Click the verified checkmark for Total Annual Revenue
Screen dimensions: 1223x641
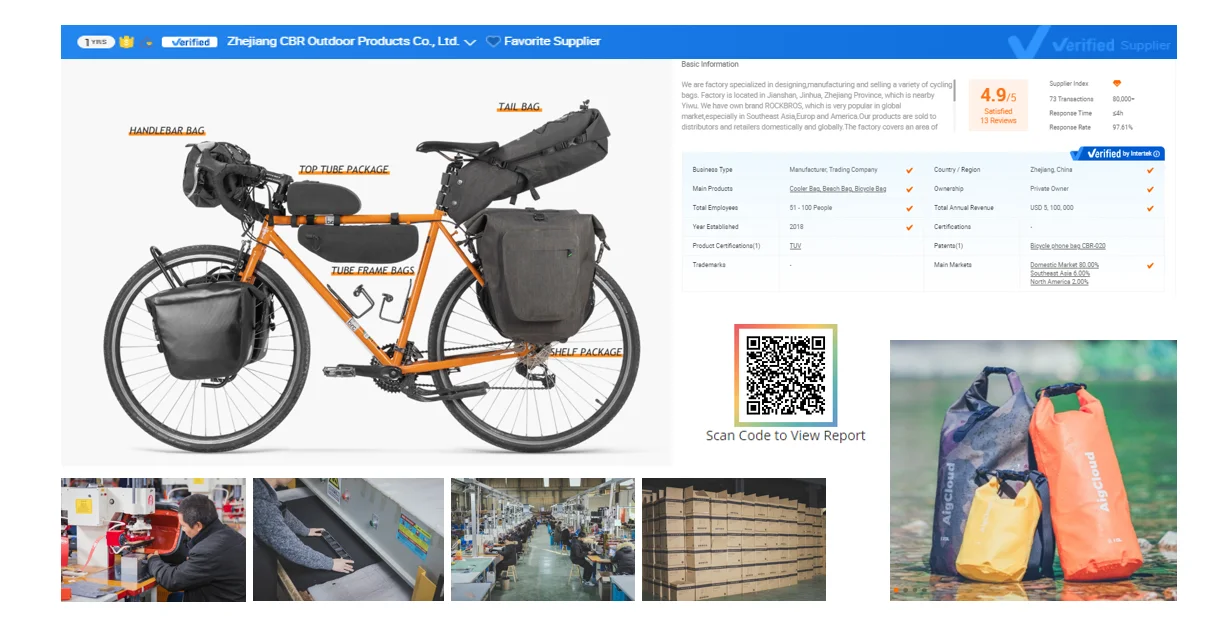click(1150, 208)
